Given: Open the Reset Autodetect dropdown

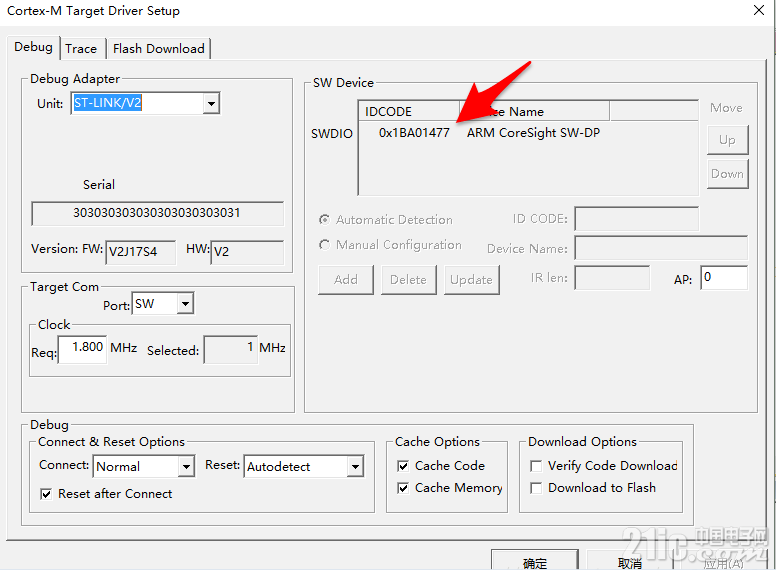Looking at the screenshot, I should [x=355, y=467].
